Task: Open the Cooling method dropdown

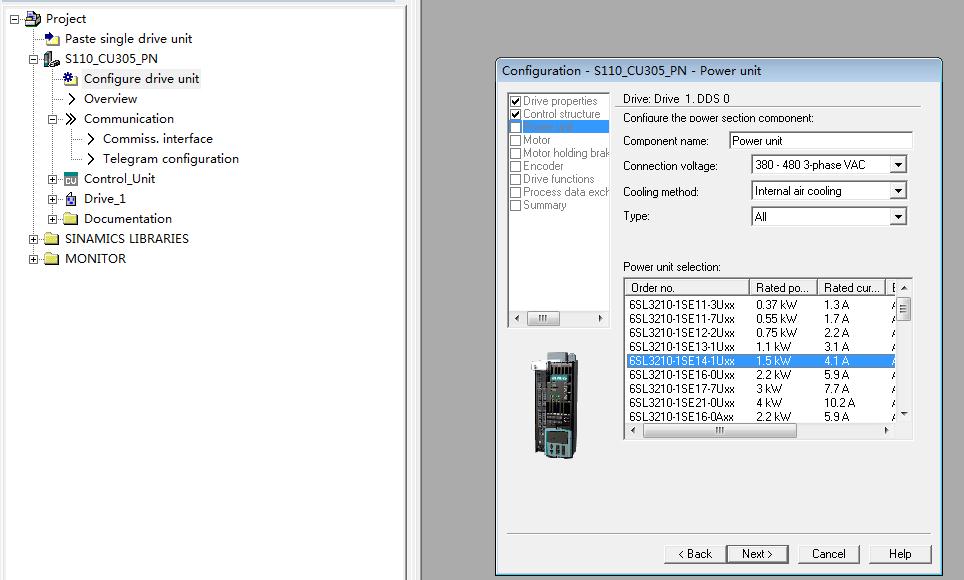Action: (x=898, y=191)
